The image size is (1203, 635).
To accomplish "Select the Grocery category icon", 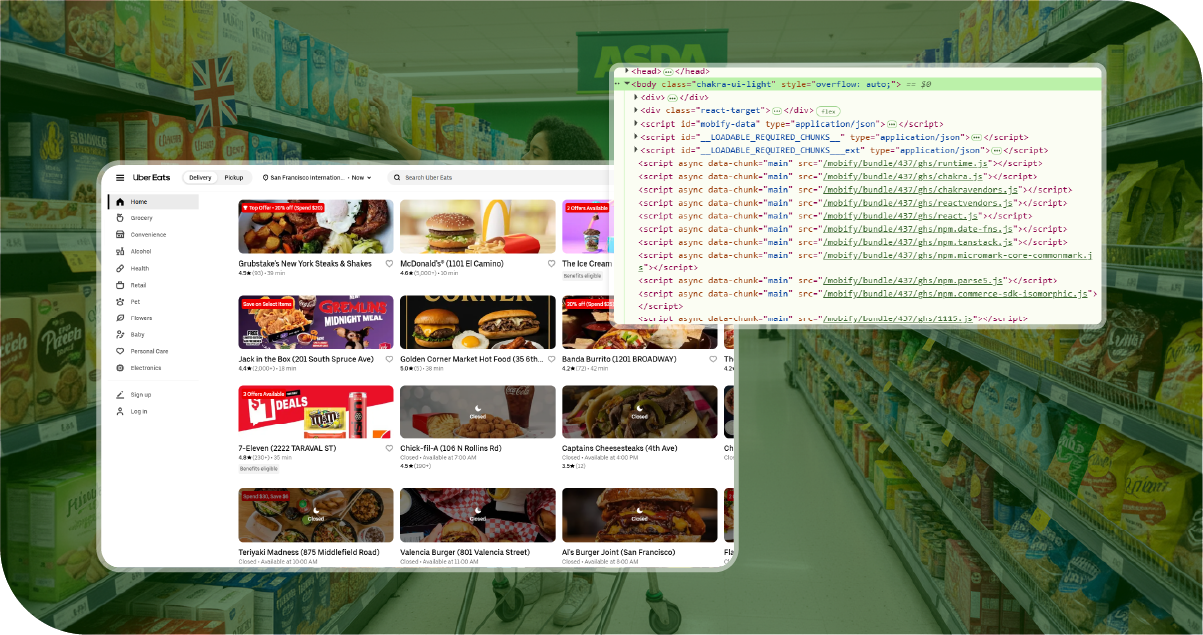I will [x=118, y=218].
